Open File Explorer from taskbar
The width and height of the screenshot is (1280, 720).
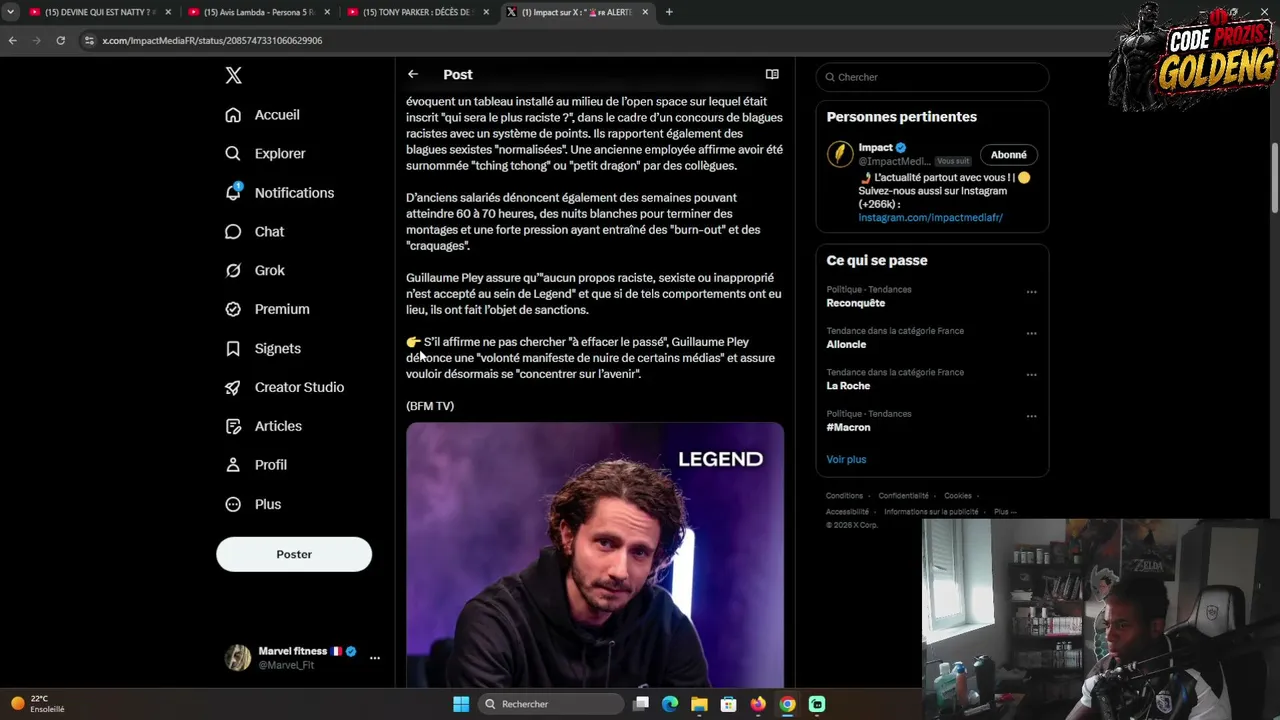(699, 704)
